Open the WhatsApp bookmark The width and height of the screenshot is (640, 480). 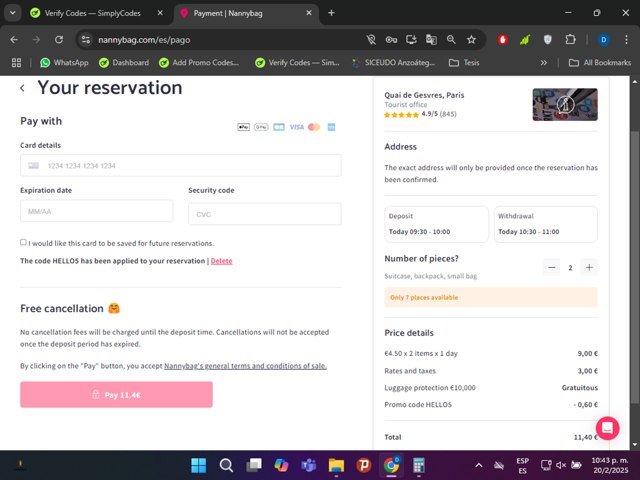click(x=64, y=62)
